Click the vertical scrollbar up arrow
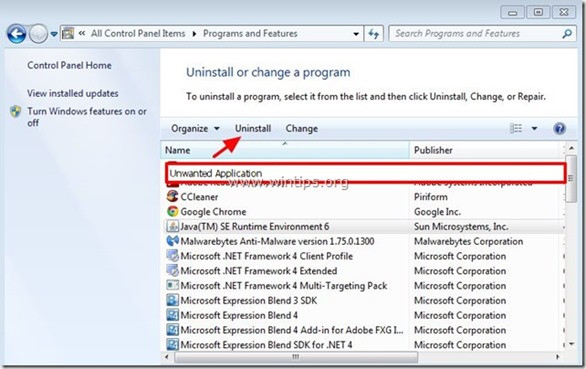The width and height of the screenshot is (586, 369). point(571,148)
